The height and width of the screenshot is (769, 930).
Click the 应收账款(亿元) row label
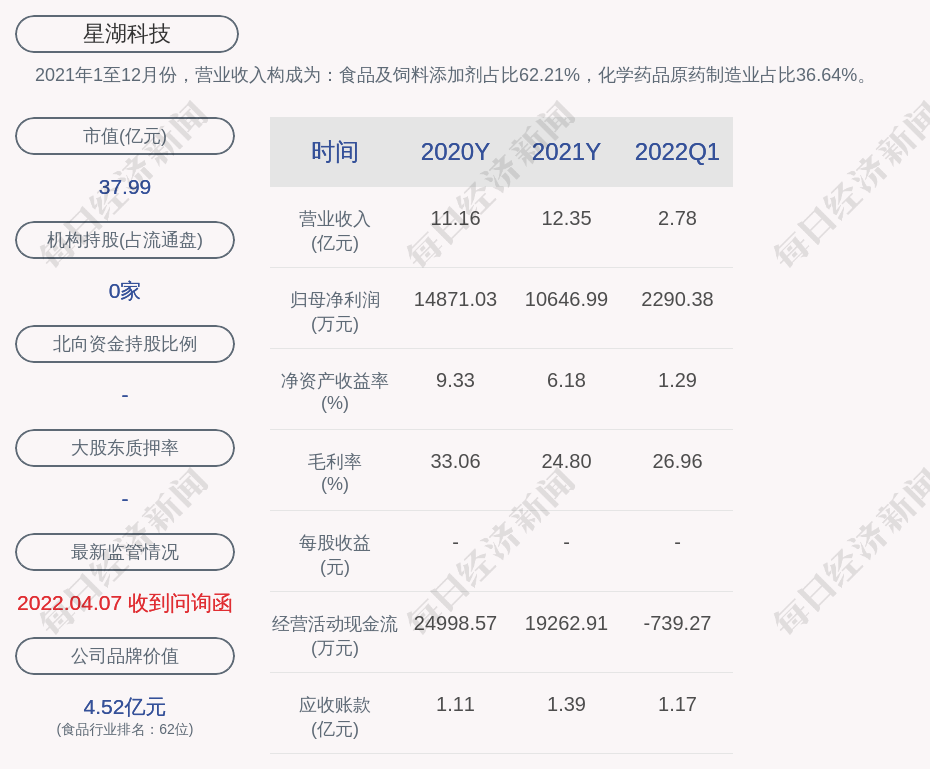(335, 717)
